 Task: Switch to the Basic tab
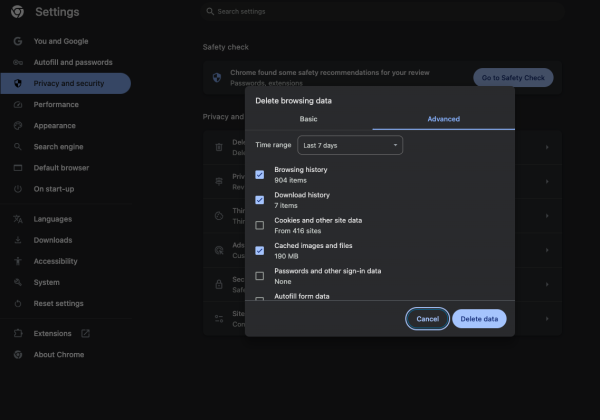[x=308, y=119]
